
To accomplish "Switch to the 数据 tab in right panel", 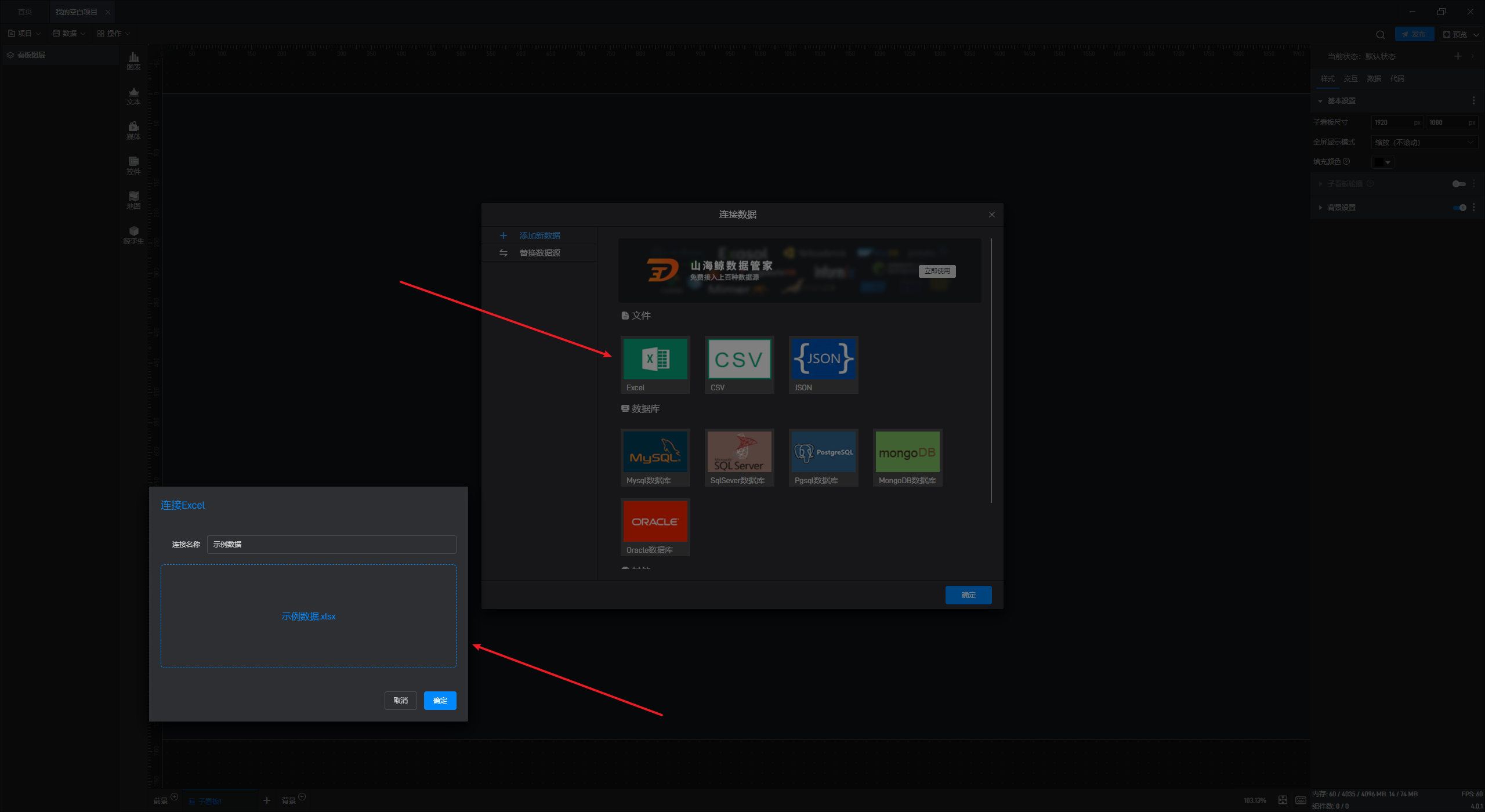I will pos(1374,79).
